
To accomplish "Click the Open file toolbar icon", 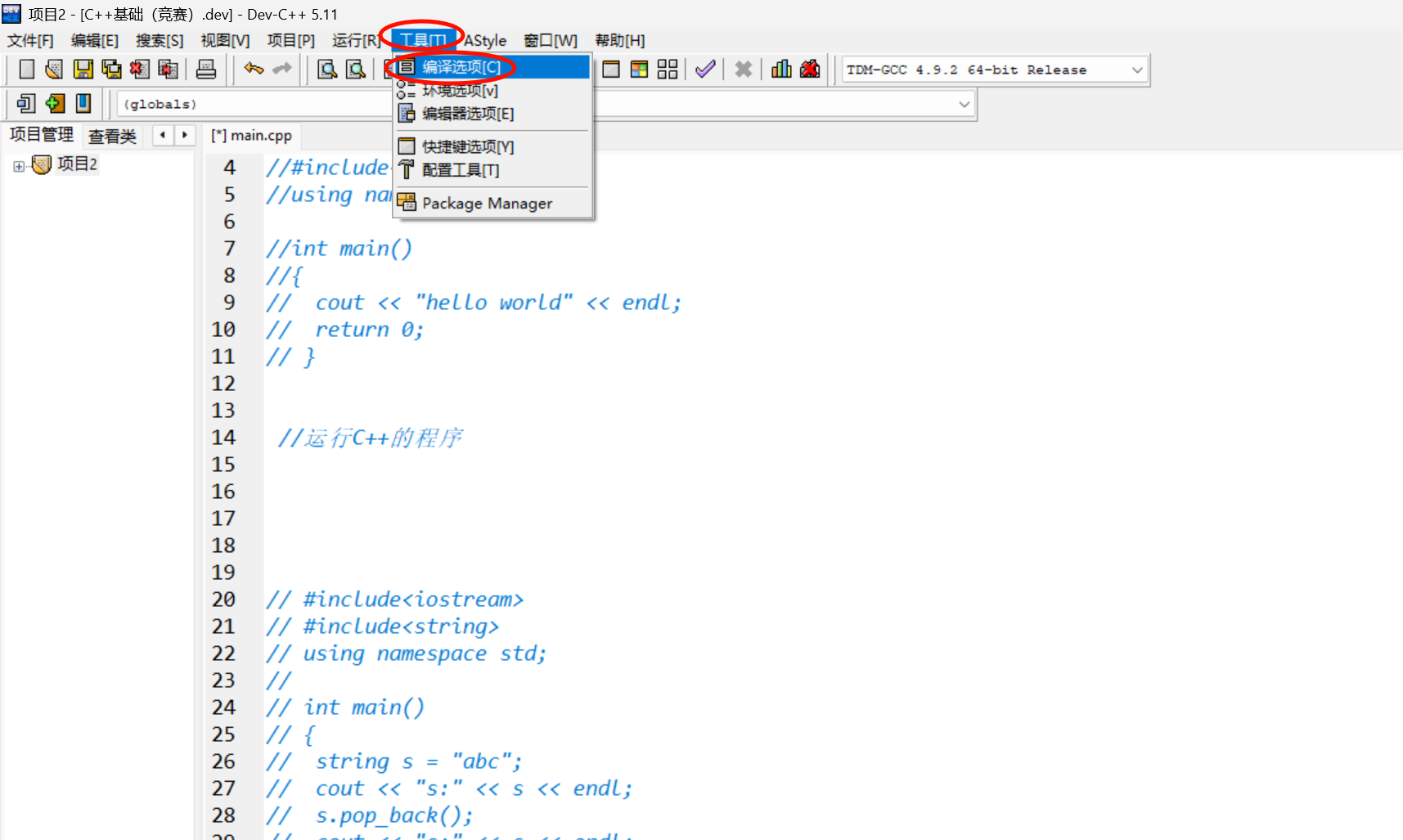I will [54, 70].
